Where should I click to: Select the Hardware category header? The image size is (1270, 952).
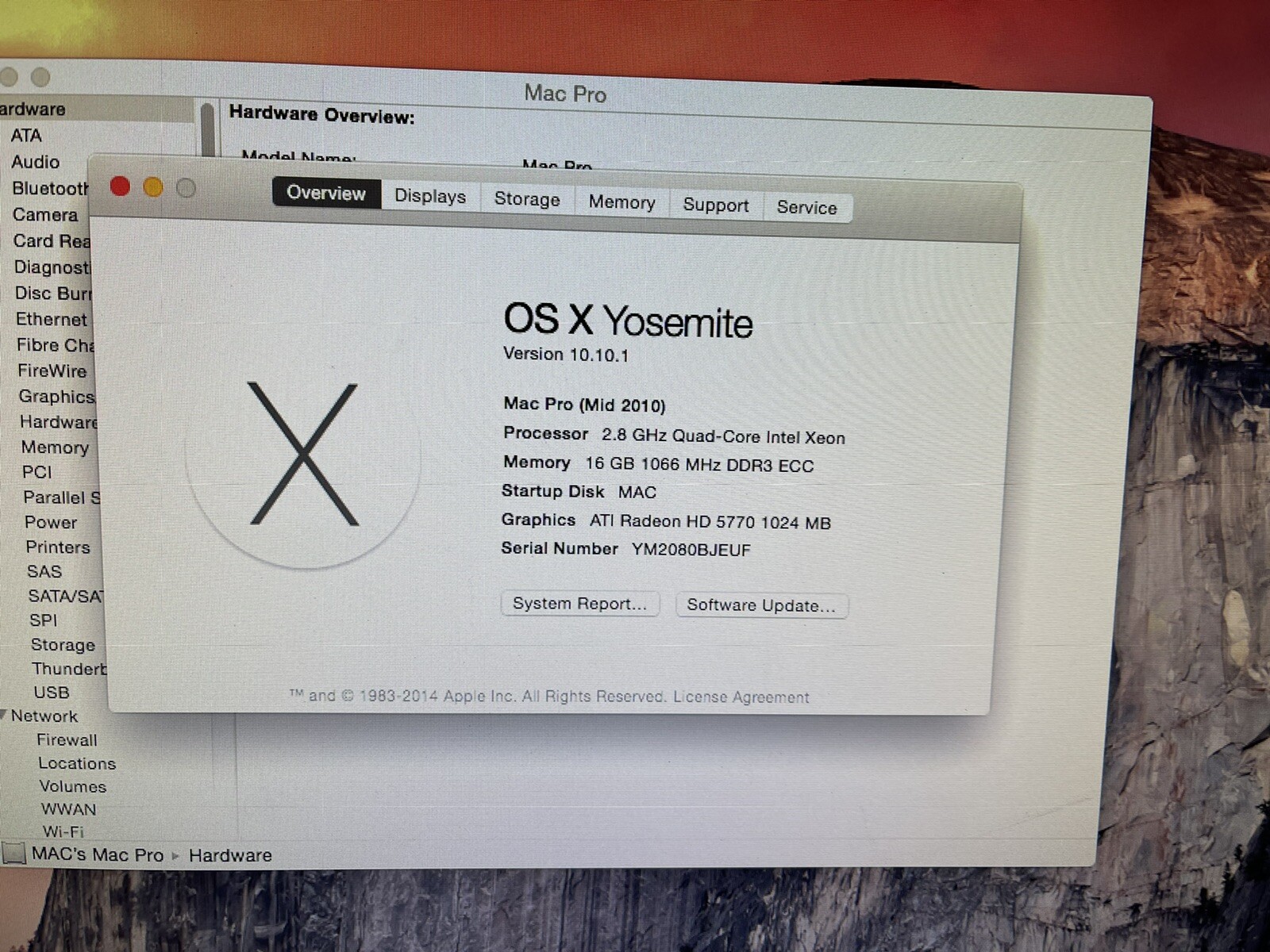click(x=97, y=109)
